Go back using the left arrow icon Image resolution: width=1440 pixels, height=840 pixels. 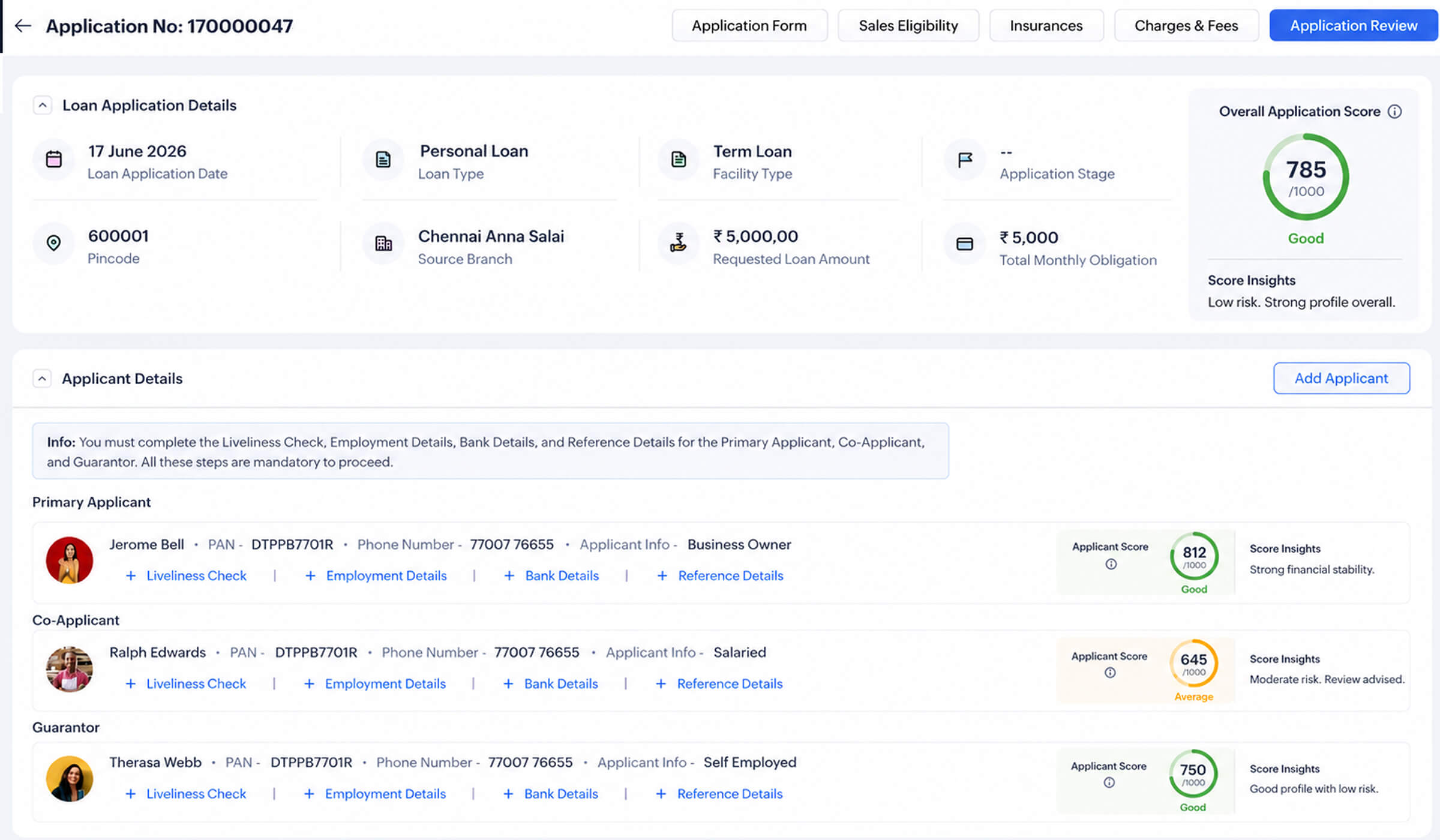click(x=23, y=26)
